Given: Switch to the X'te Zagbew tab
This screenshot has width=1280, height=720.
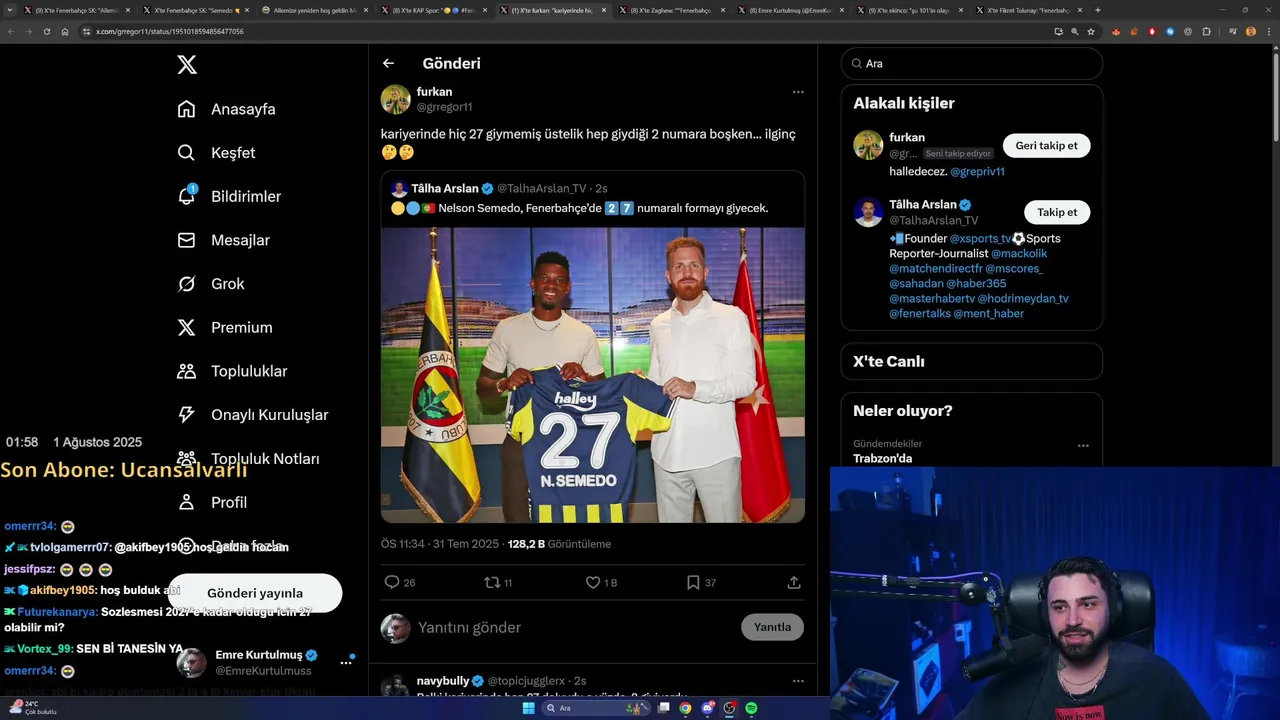Looking at the screenshot, I should 670,10.
